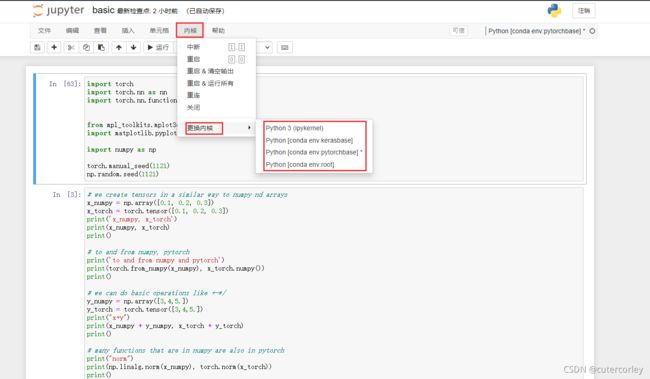Open the 查看 menu

pyautogui.click(x=100, y=30)
